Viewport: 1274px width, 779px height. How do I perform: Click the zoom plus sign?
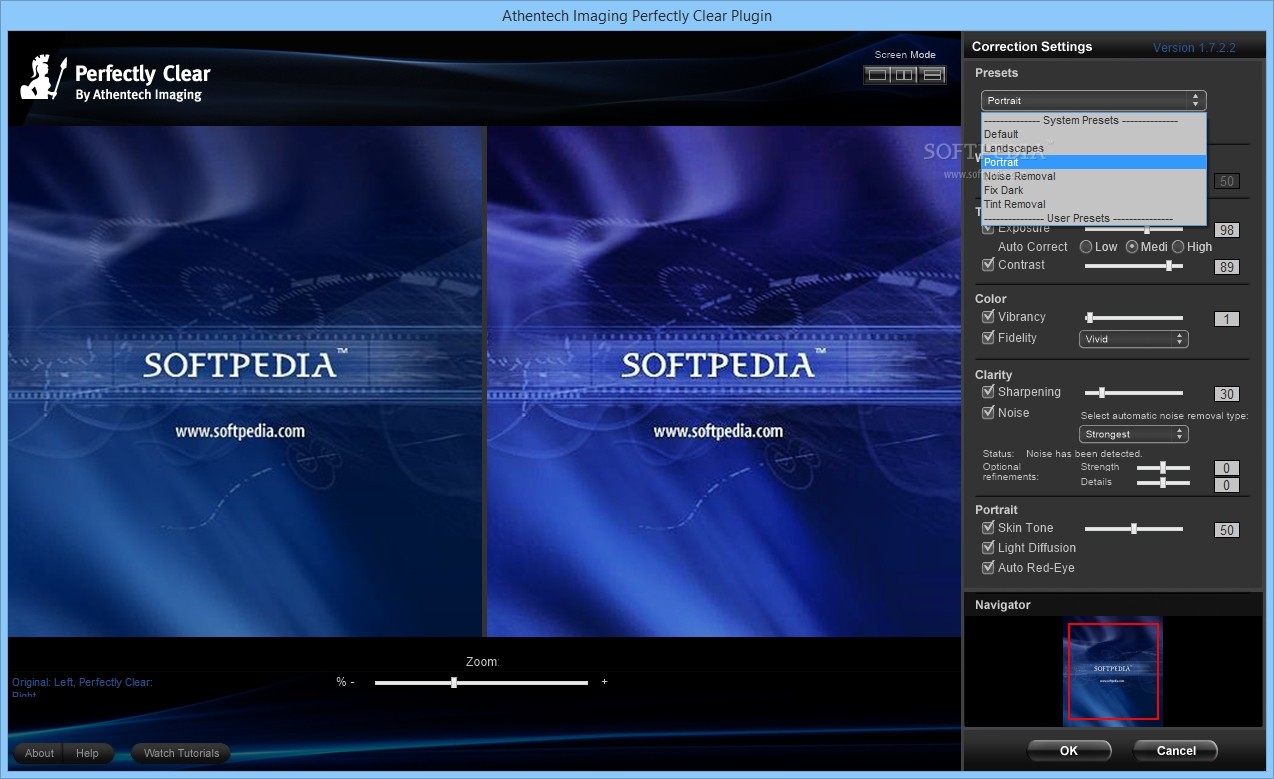pyautogui.click(x=604, y=682)
